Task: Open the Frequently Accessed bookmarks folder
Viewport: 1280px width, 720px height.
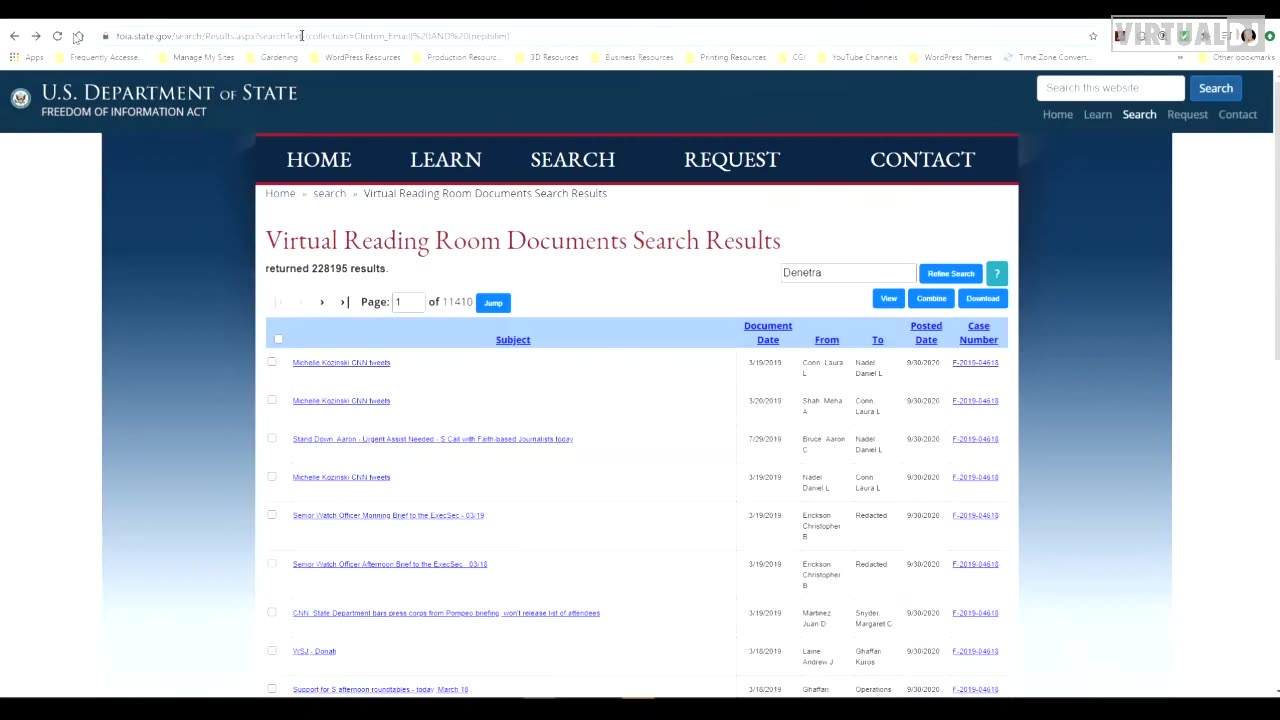Action: tap(97, 57)
